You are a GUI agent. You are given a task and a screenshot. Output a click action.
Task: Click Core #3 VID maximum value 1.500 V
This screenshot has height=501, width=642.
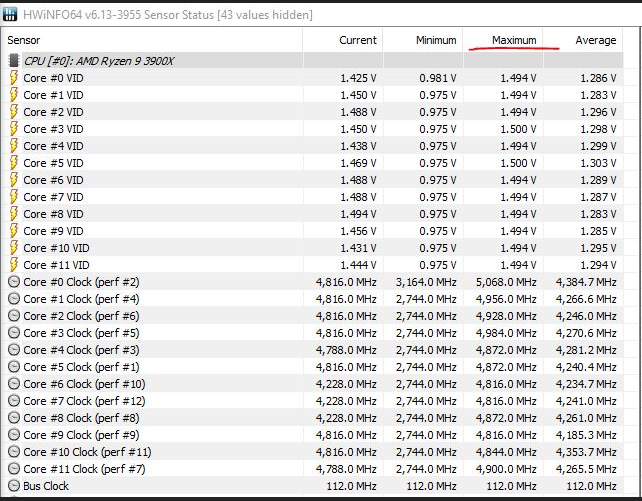point(518,129)
